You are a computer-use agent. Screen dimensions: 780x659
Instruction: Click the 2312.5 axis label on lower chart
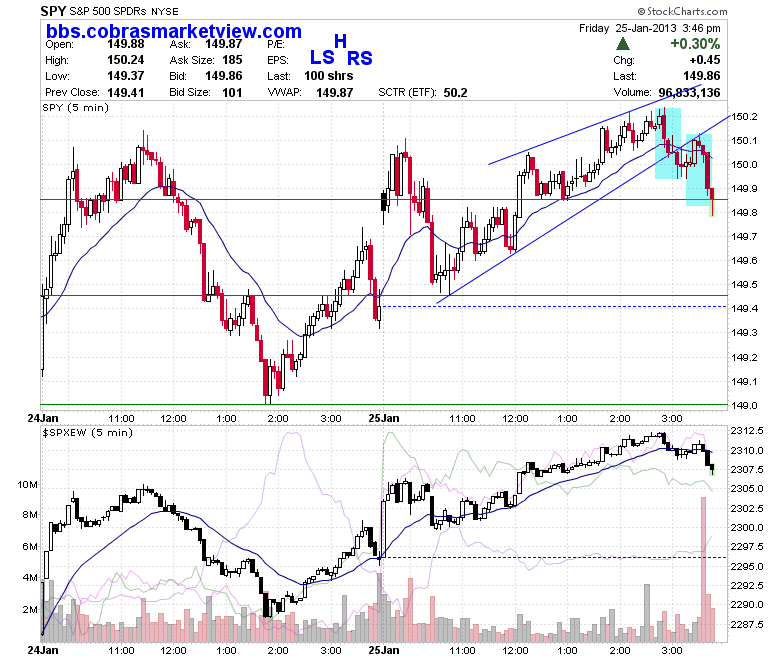click(x=747, y=431)
